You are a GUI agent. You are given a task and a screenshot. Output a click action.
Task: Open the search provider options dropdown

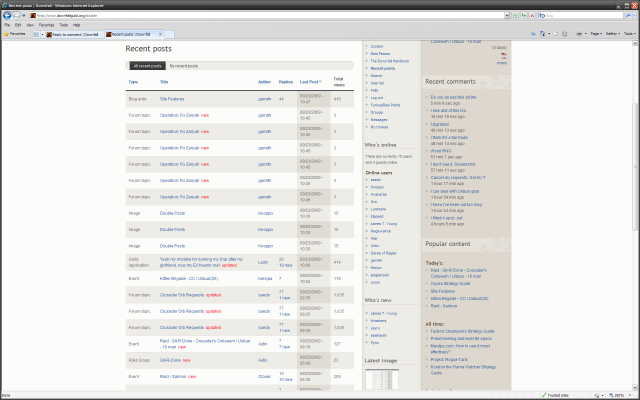pyautogui.click(x=634, y=16)
